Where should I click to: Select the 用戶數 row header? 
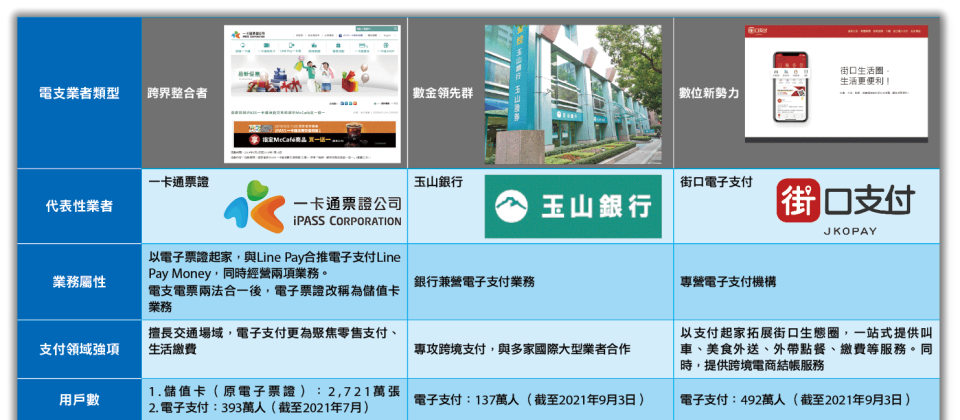(80, 400)
